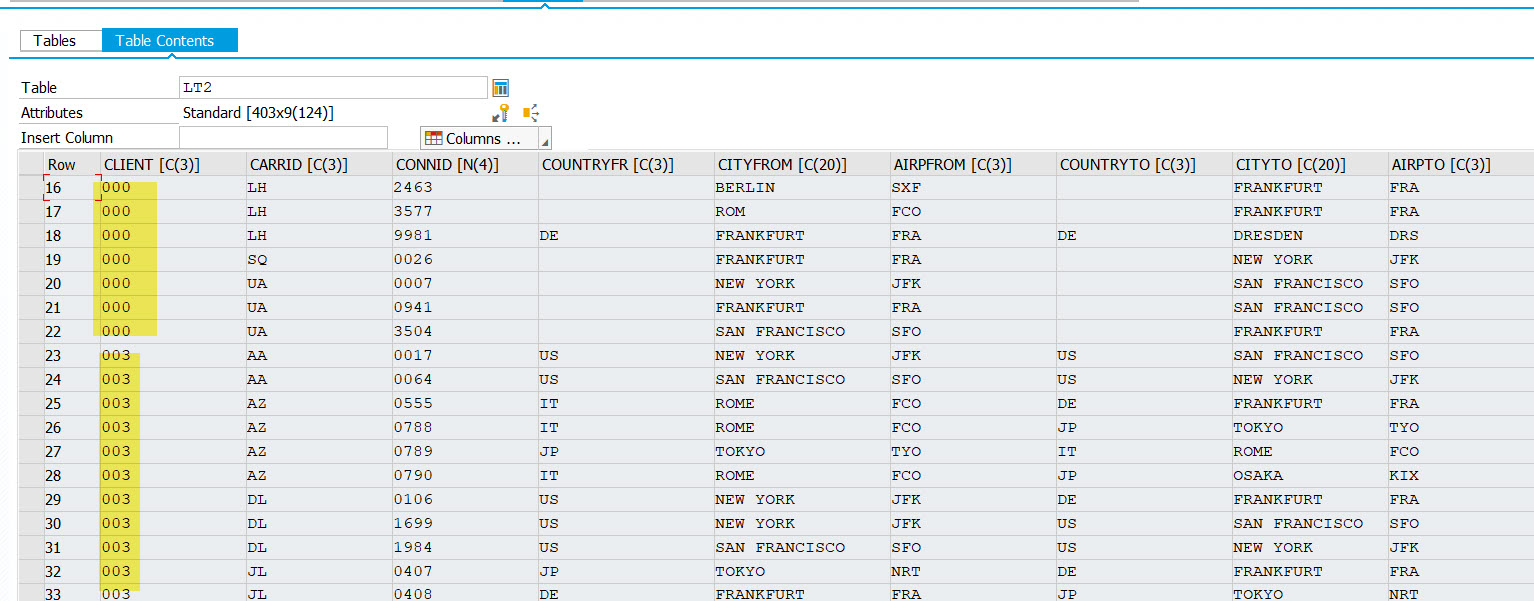The width and height of the screenshot is (1534, 601).
Task: Click CITYTO cell OSAKA
Action: (1310, 475)
